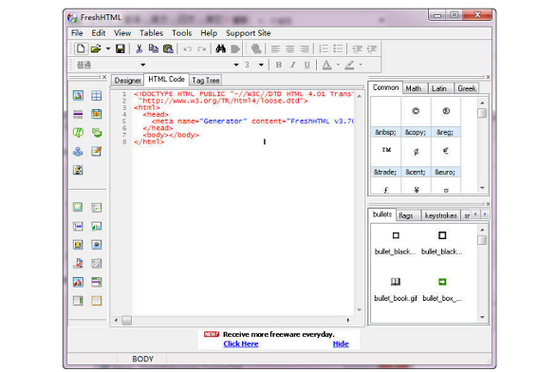The width and height of the screenshot is (557, 372).
Task: Redo the last undone action
Action: (202, 49)
